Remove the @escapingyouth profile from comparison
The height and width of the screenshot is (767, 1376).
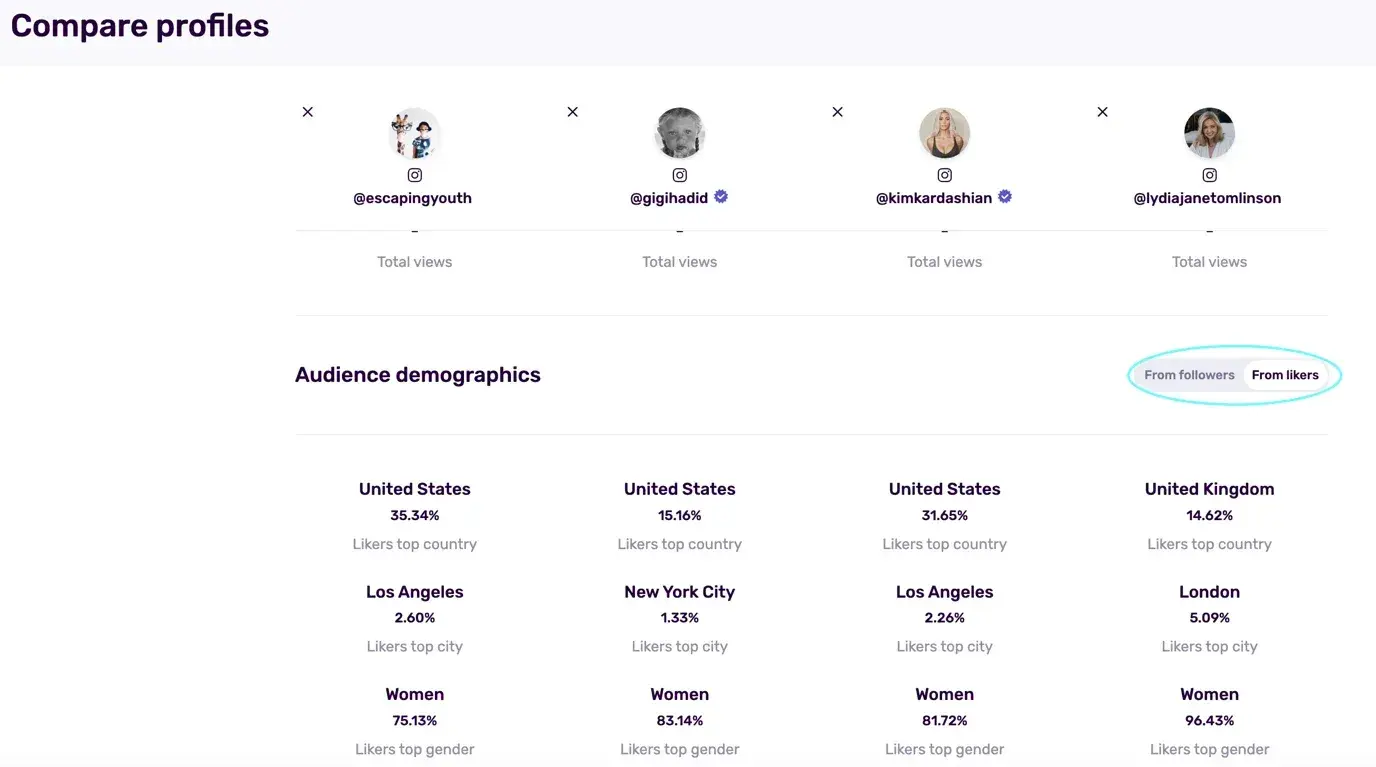(308, 112)
